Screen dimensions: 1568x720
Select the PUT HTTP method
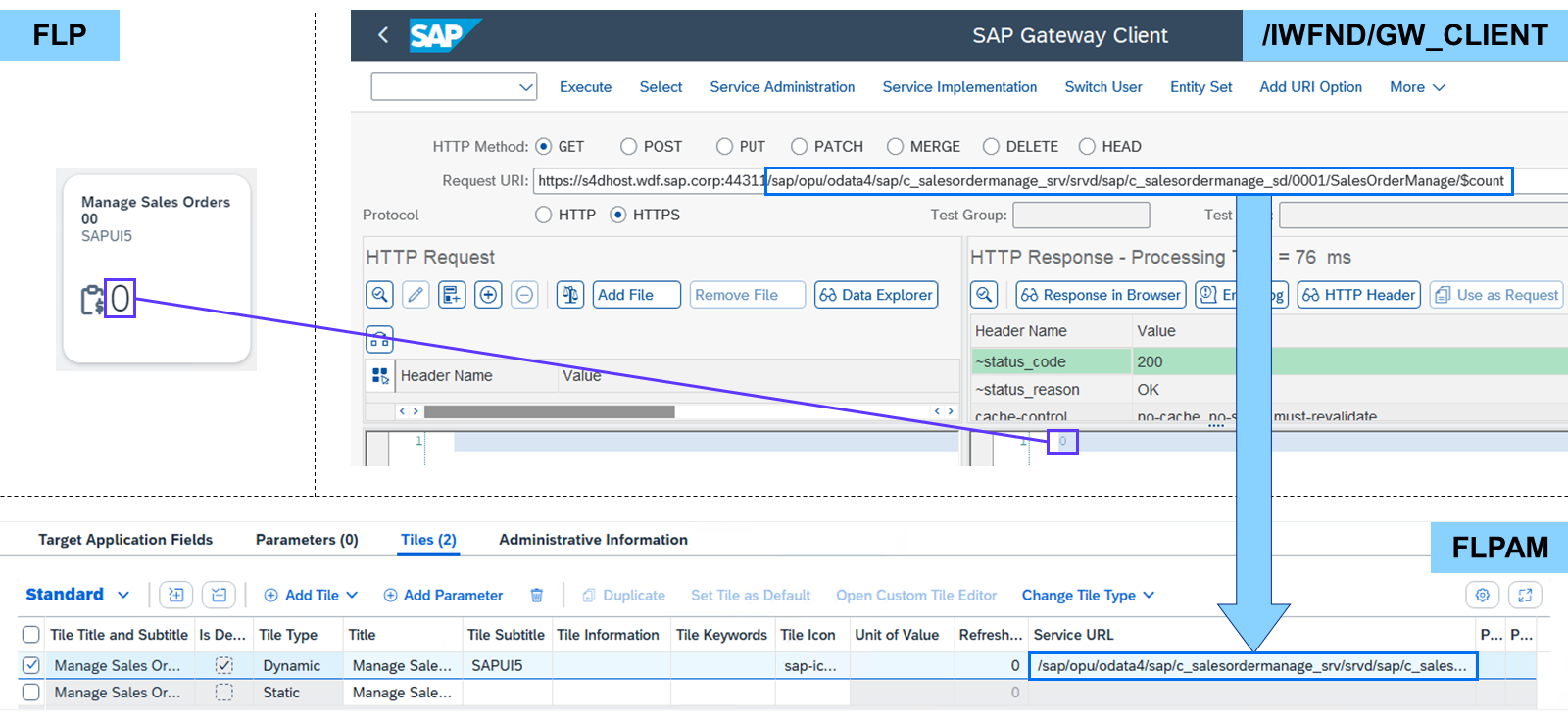click(x=725, y=146)
